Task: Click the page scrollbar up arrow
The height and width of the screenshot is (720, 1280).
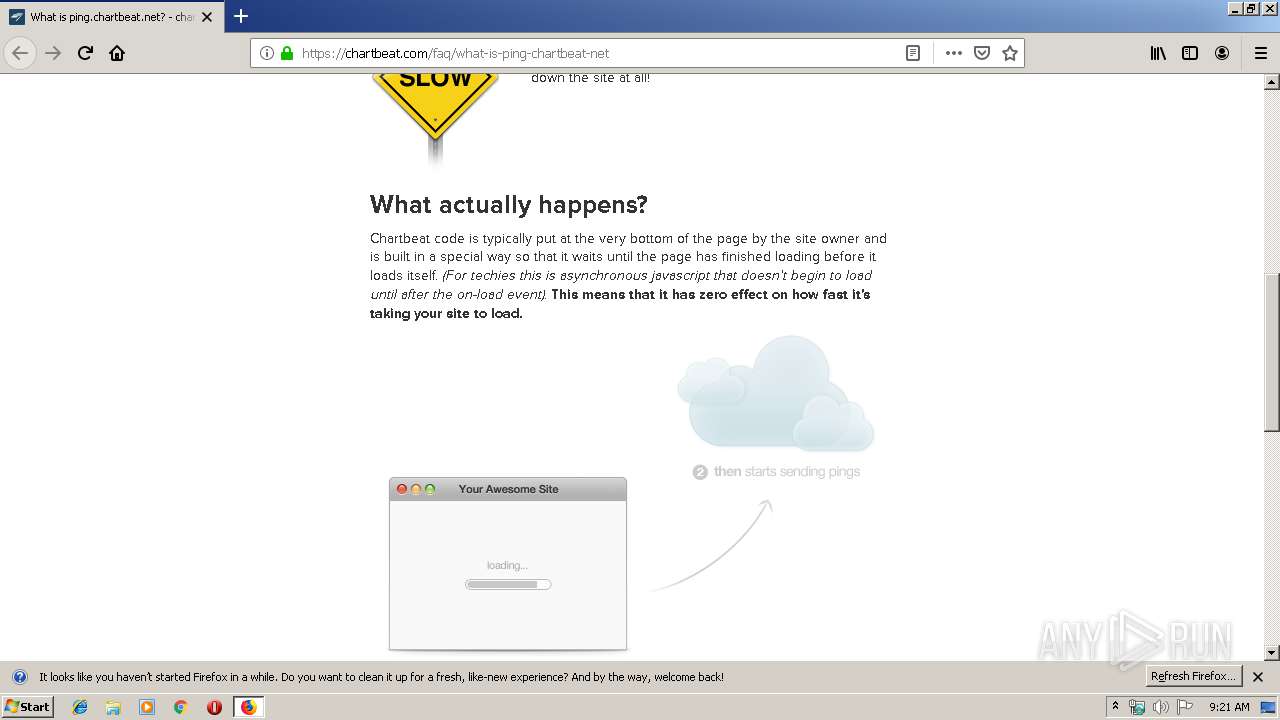Action: (x=1272, y=82)
